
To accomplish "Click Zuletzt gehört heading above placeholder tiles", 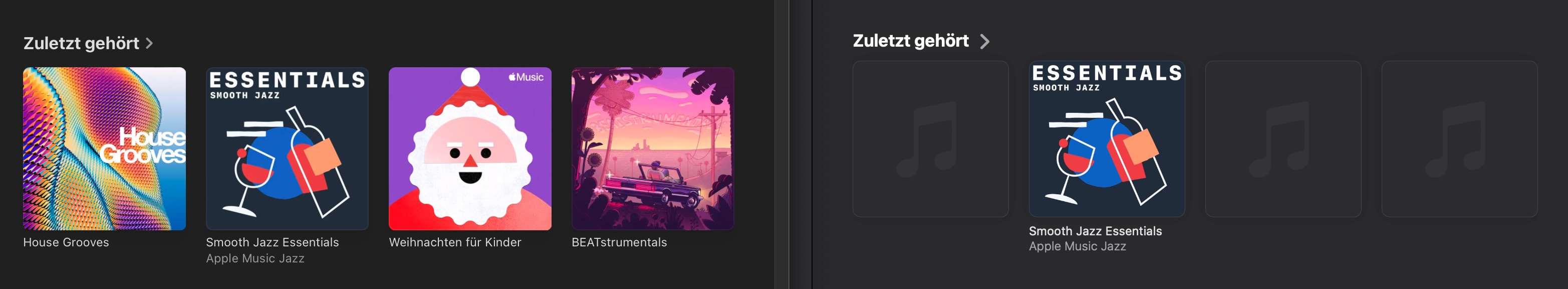I will [x=911, y=41].
